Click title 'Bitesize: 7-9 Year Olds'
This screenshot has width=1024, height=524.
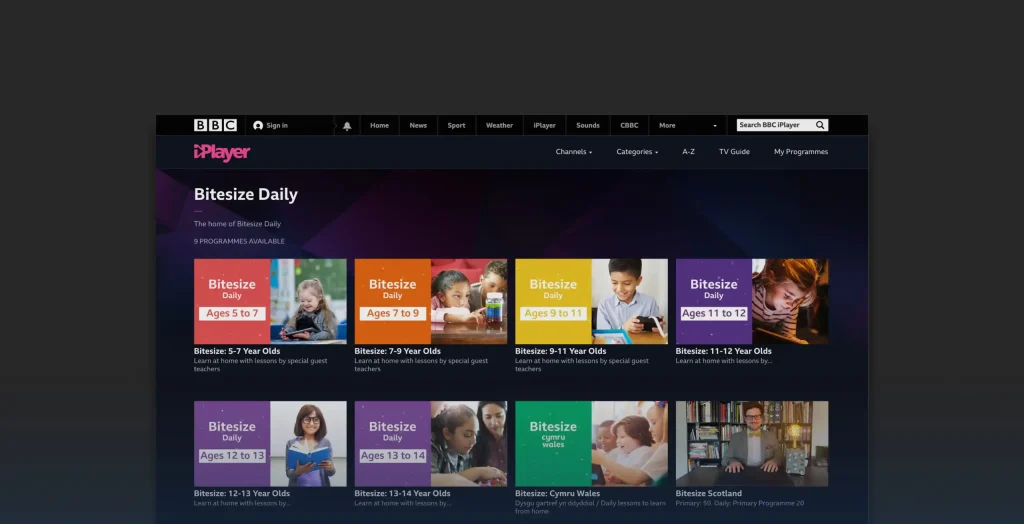click(398, 352)
